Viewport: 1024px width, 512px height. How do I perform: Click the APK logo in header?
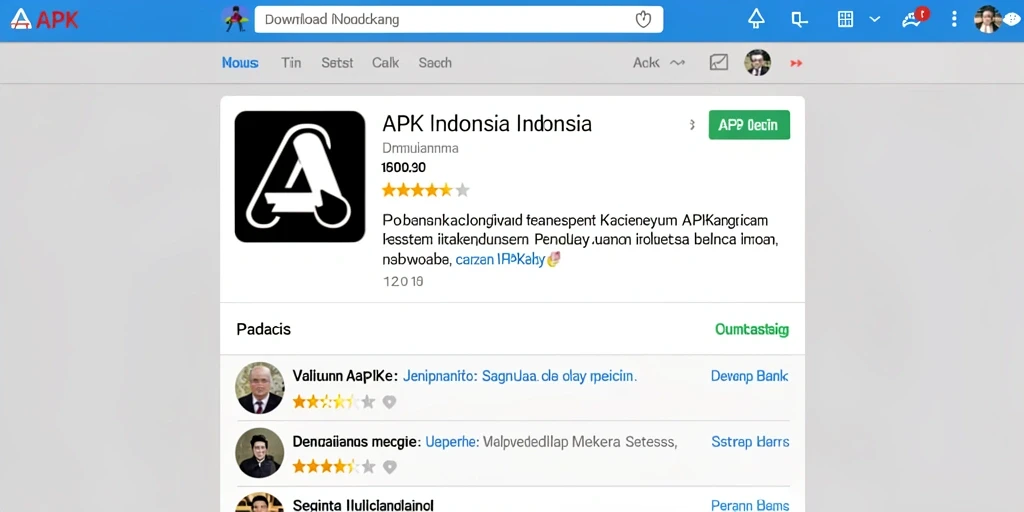[x=44, y=20]
